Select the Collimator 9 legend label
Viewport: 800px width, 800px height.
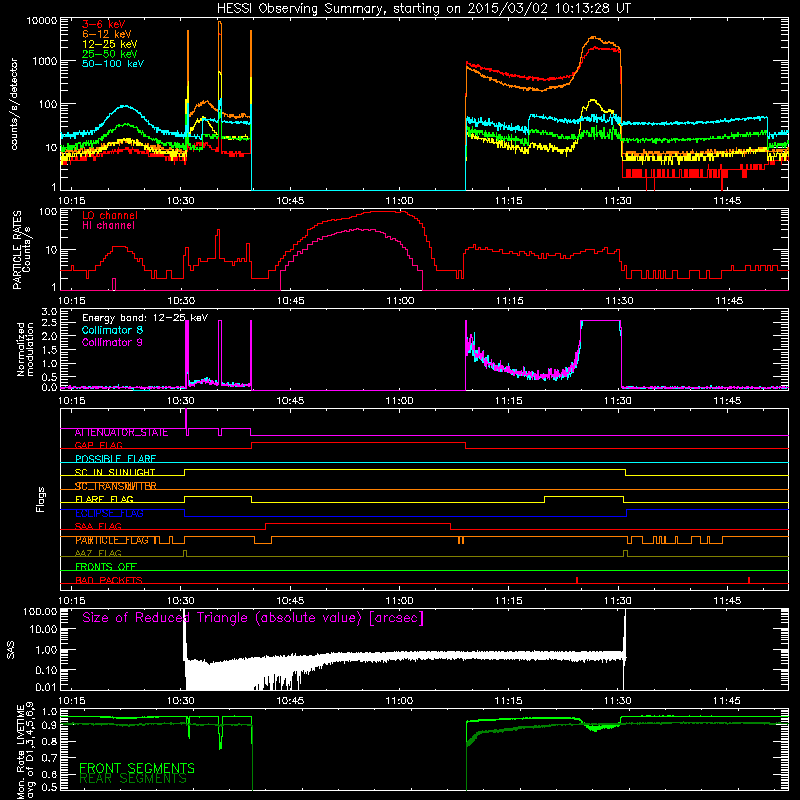tap(112, 342)
